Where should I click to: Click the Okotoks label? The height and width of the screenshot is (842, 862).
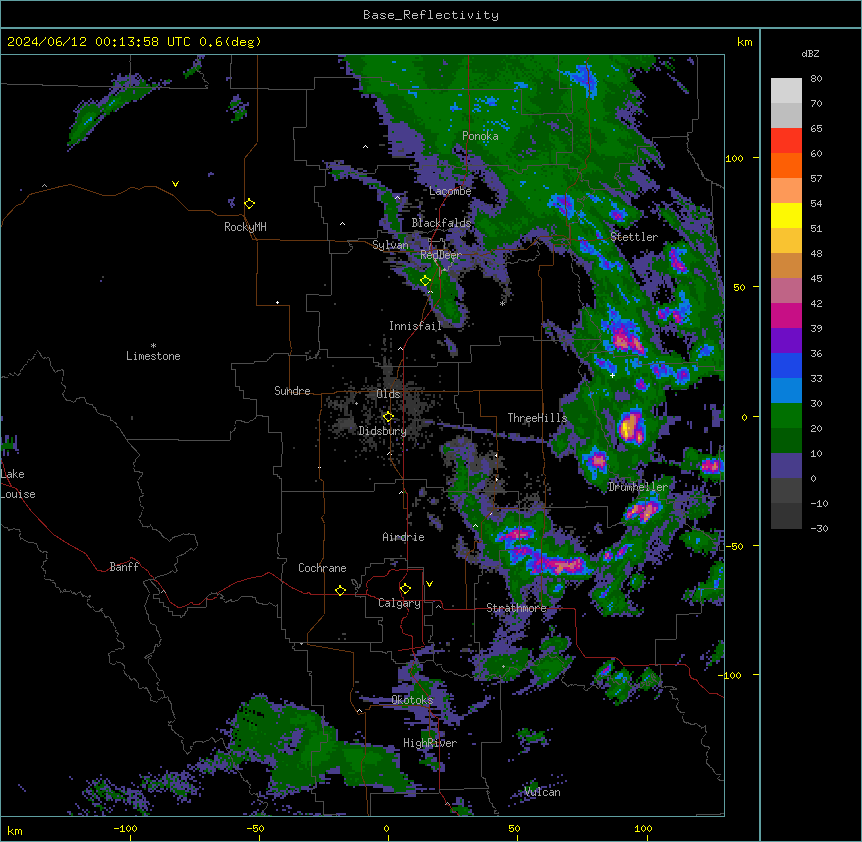(x=412, y=700)
